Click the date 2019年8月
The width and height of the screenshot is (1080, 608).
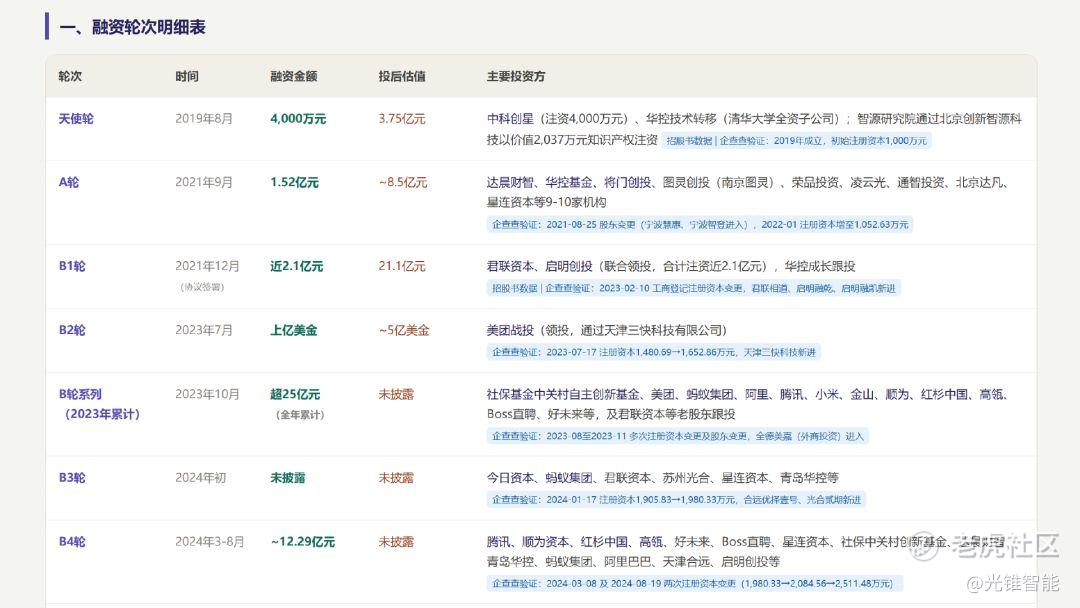point(204,118)
